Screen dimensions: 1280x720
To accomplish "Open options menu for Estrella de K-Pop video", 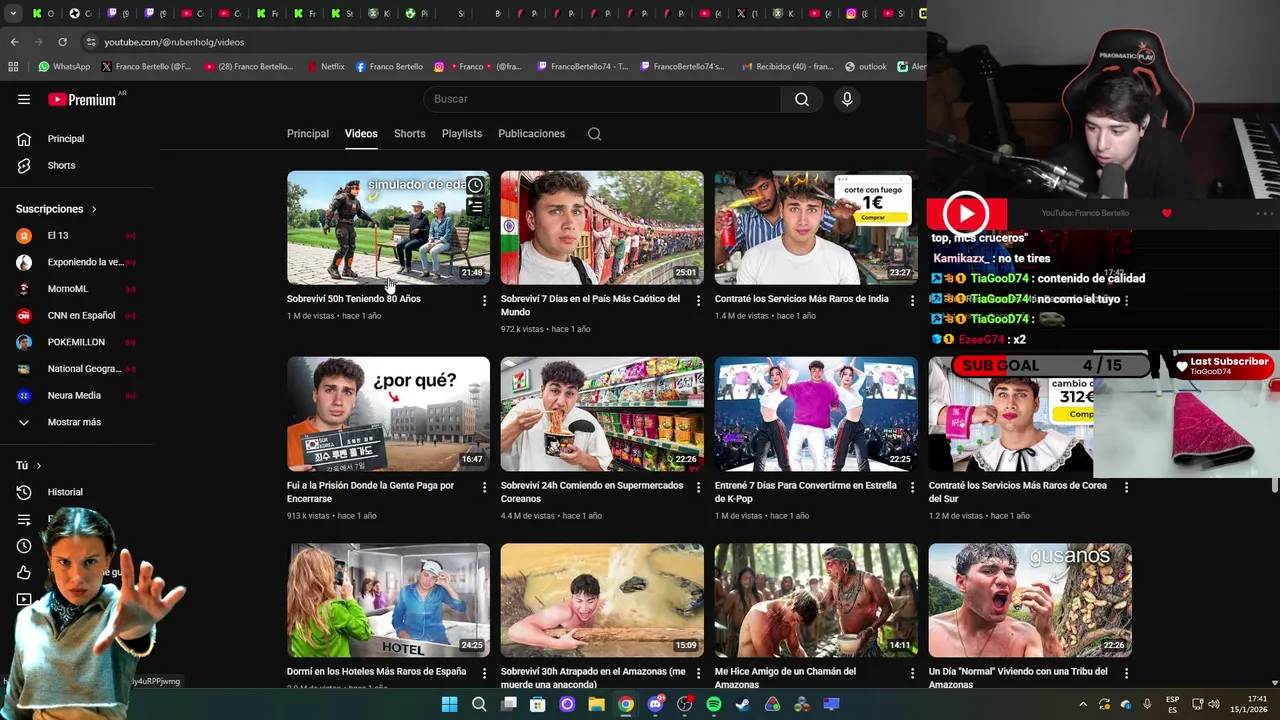I will click(912, 488).
